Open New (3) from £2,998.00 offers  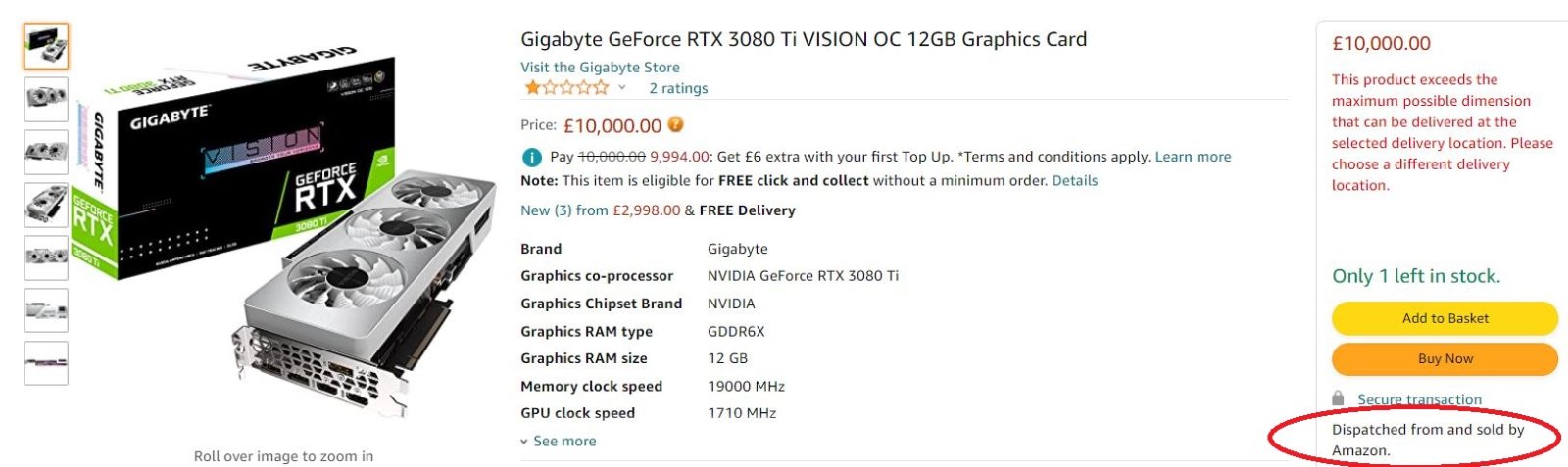click(600, 210)
